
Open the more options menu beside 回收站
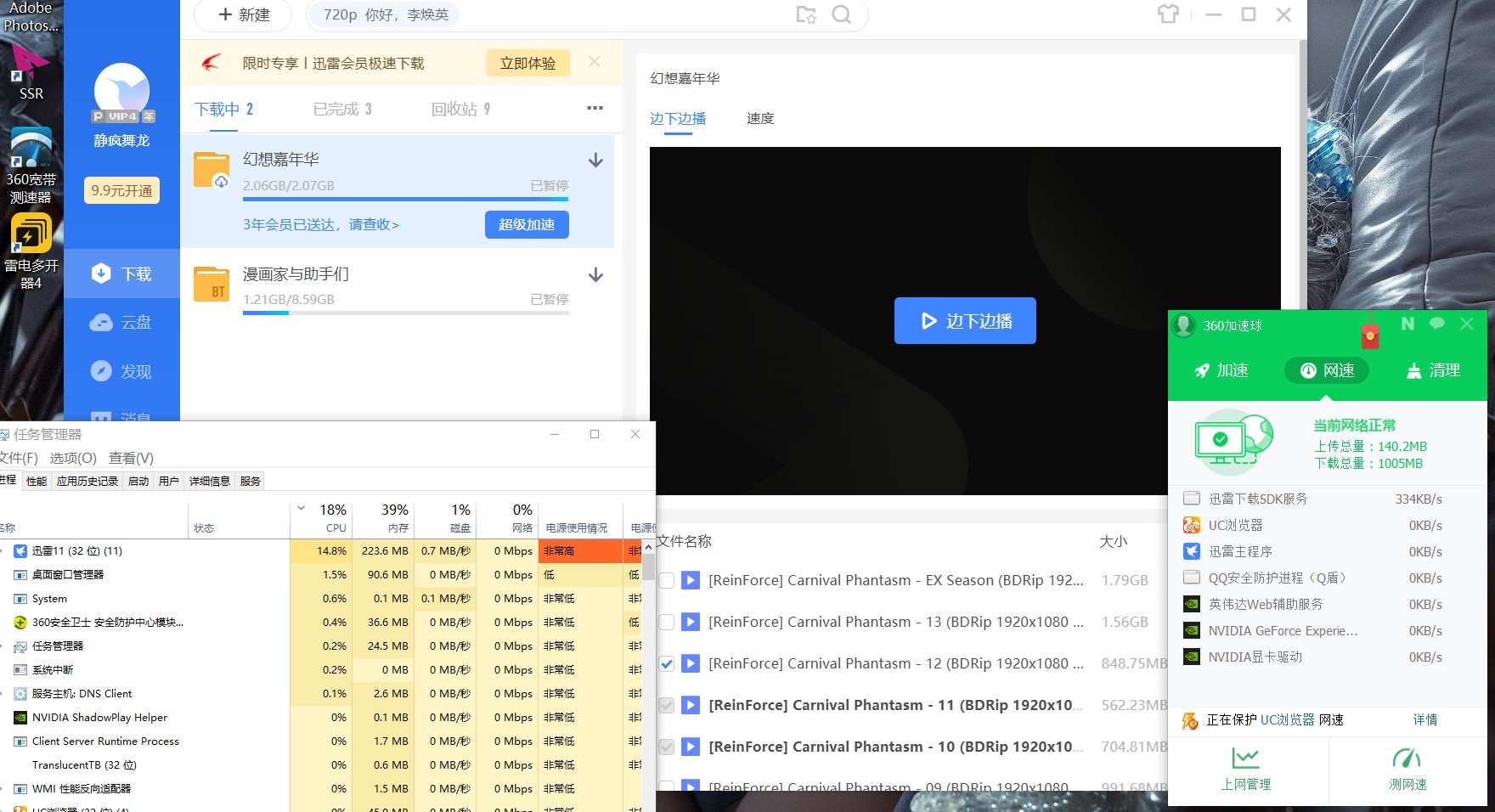pos(595,109)
